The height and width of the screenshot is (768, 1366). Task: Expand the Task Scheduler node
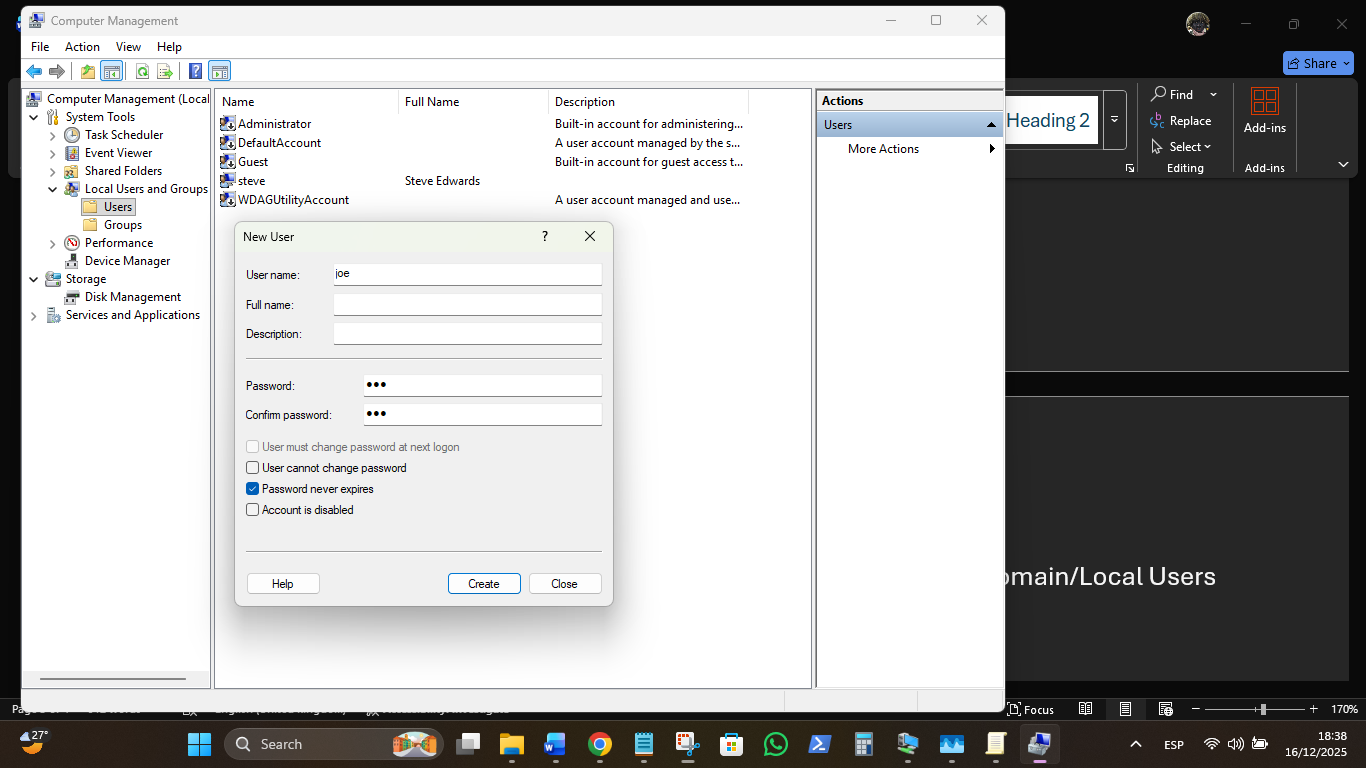pyautogui.click(x=53, y=135)
